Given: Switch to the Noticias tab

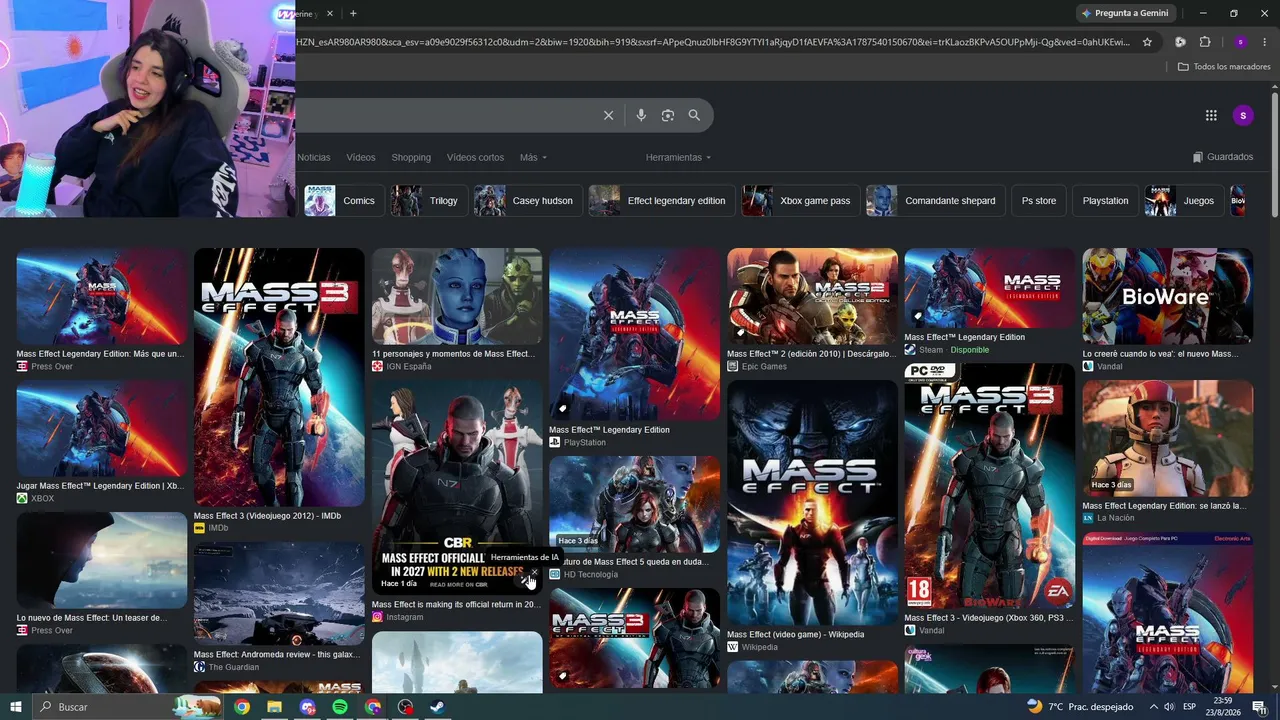Looking at the screenshot, I should pyautogui.click(x=313, y=157).
